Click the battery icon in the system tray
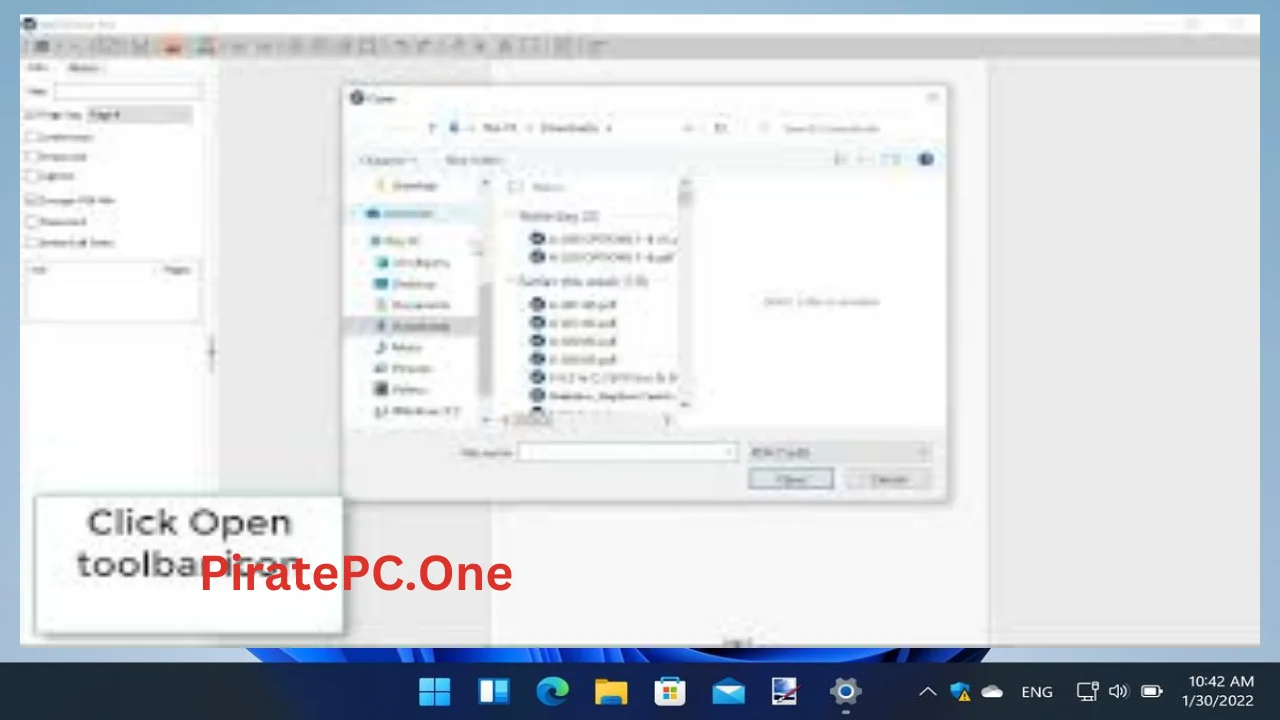Screen dimensions: 1280x720 (1151, 691)
